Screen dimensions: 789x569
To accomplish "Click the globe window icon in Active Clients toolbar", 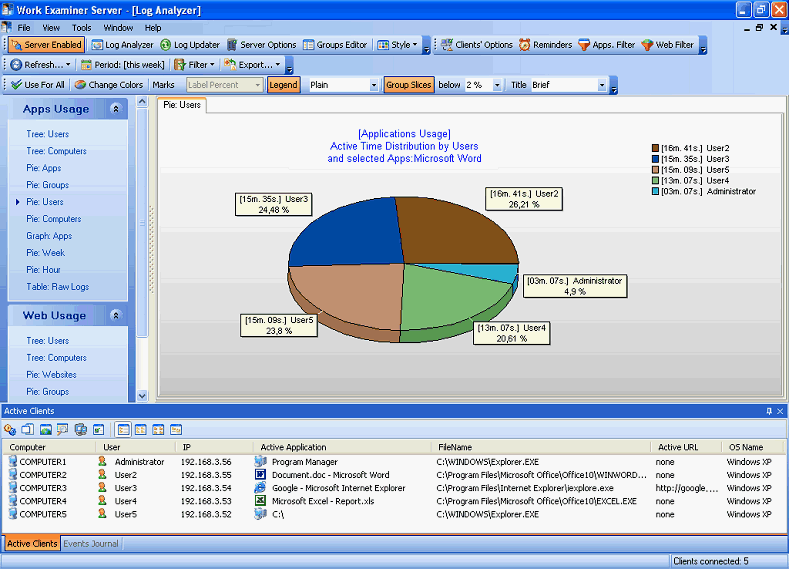I will click(46, 430).
